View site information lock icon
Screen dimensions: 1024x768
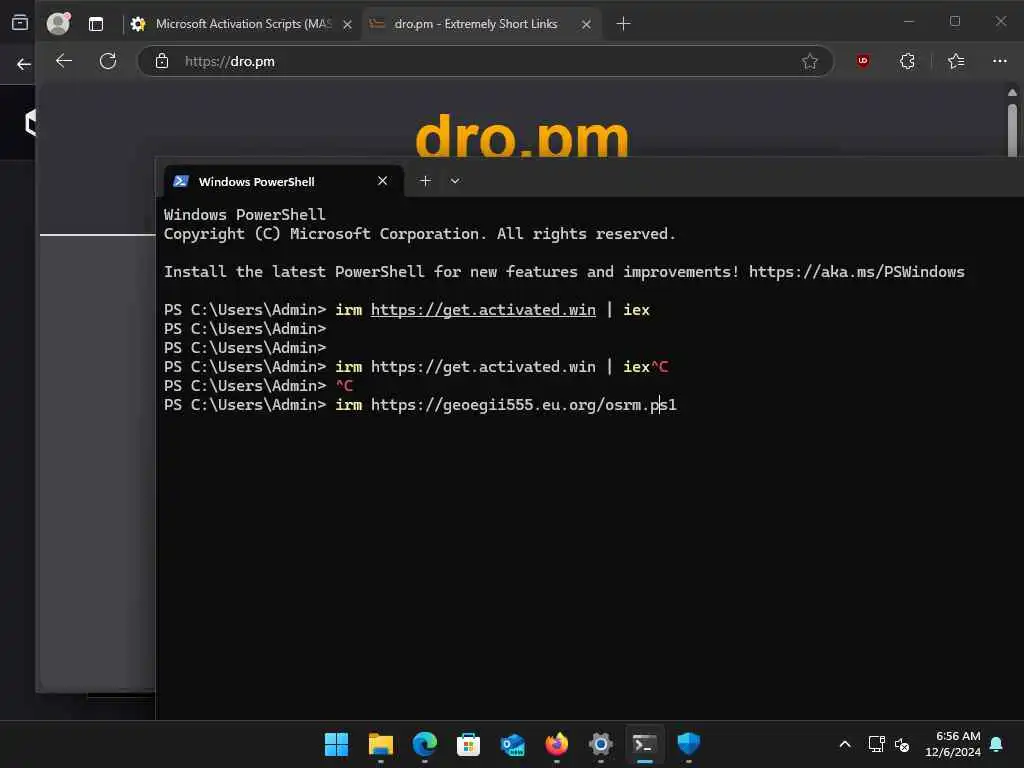coord(161,61)
